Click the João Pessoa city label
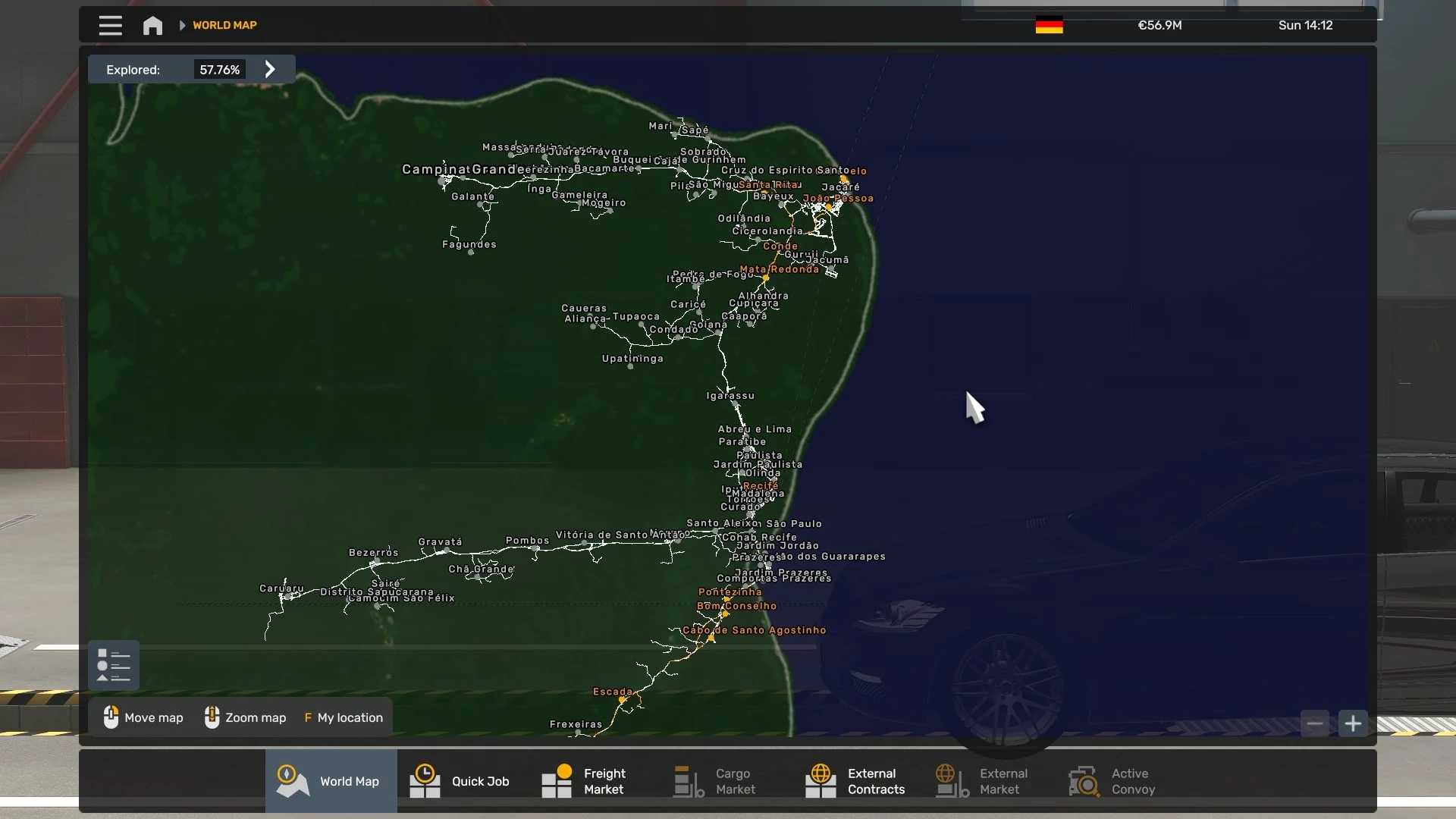Viewport: 1456px width, 819px height. coord(838,199)
